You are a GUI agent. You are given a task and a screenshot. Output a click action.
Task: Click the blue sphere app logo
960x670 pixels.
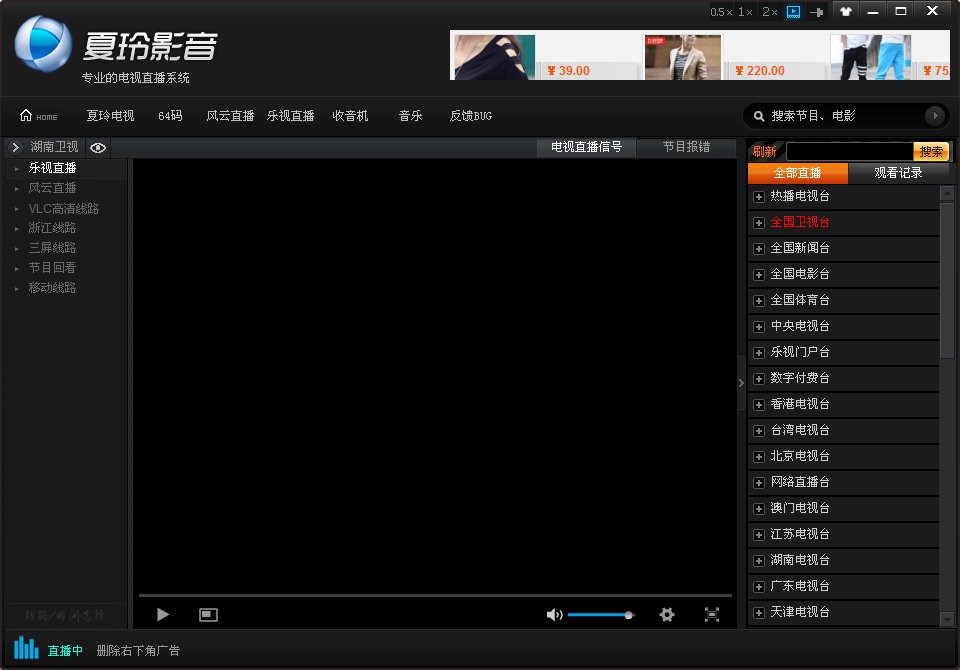coord(43,44)
